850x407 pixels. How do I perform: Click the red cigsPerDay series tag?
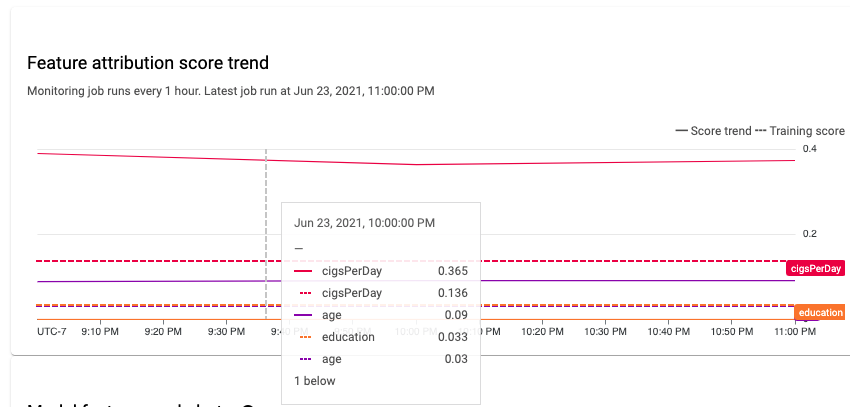coord(815,268)
